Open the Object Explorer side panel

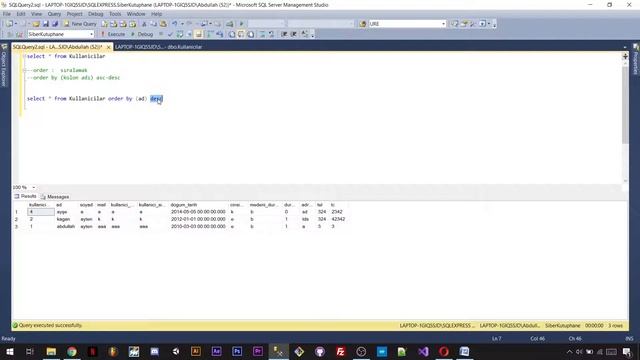4,65
